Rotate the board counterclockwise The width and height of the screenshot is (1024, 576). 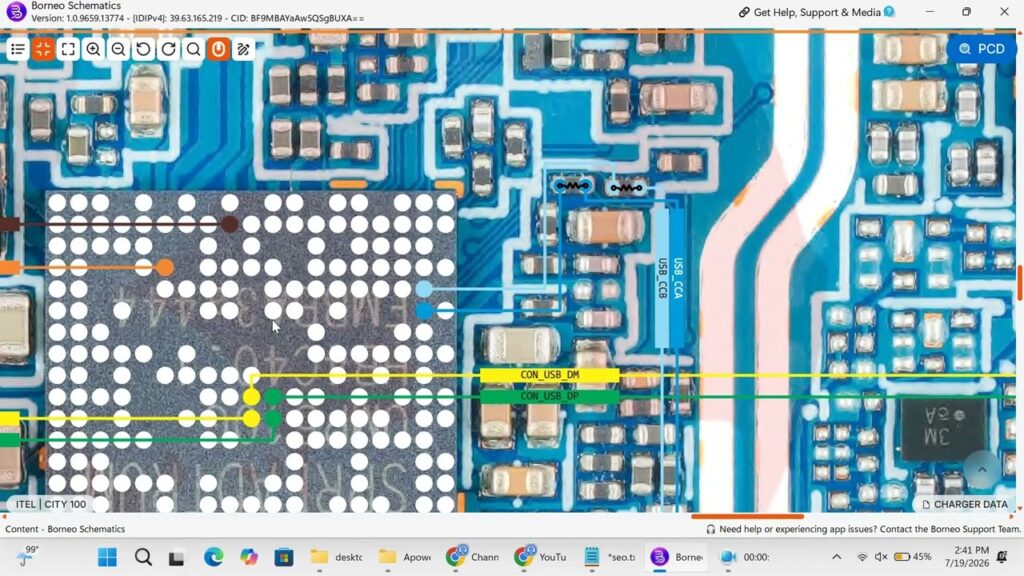click(143, 49)
